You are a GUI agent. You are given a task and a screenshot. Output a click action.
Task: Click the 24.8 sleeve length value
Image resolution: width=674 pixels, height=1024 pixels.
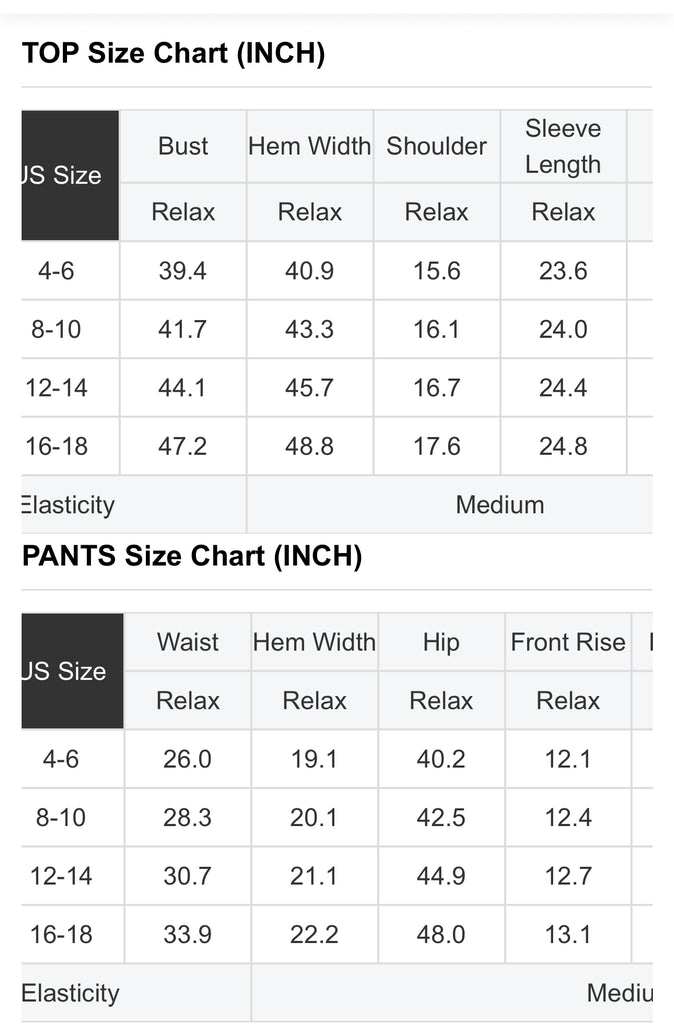pyautogui.click(x=563, y=446)
